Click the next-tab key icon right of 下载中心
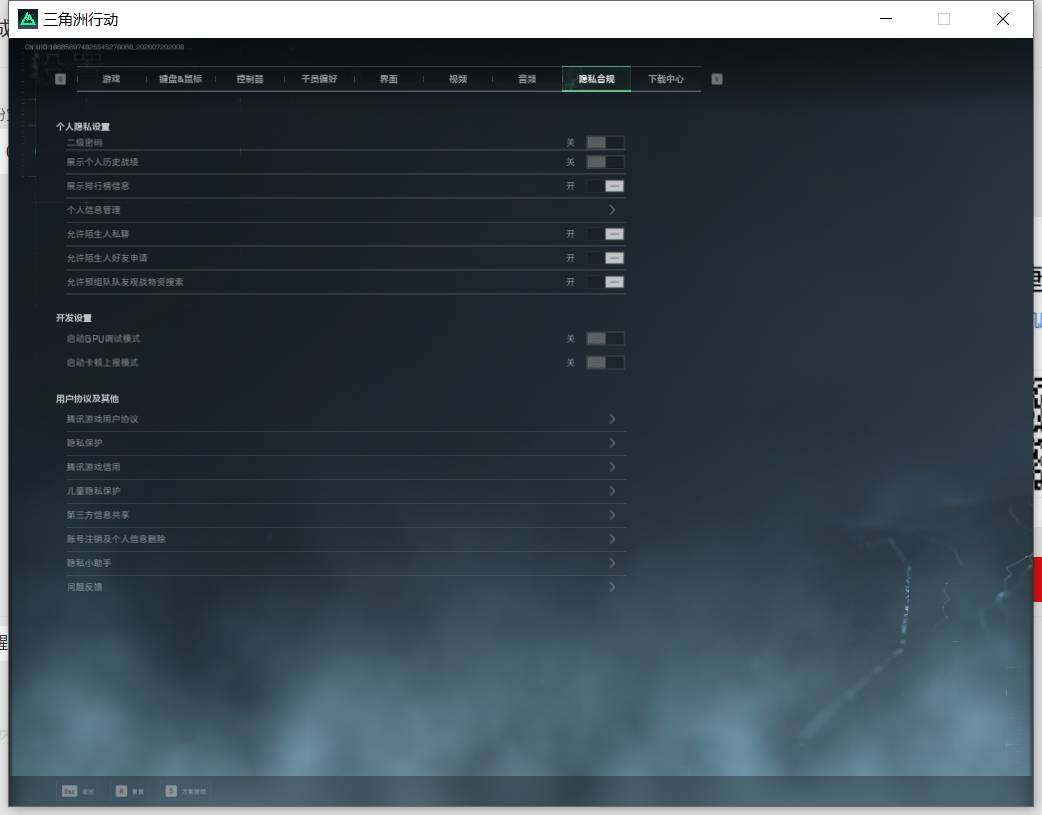The image size is (1042, 815). pos(716,79)
